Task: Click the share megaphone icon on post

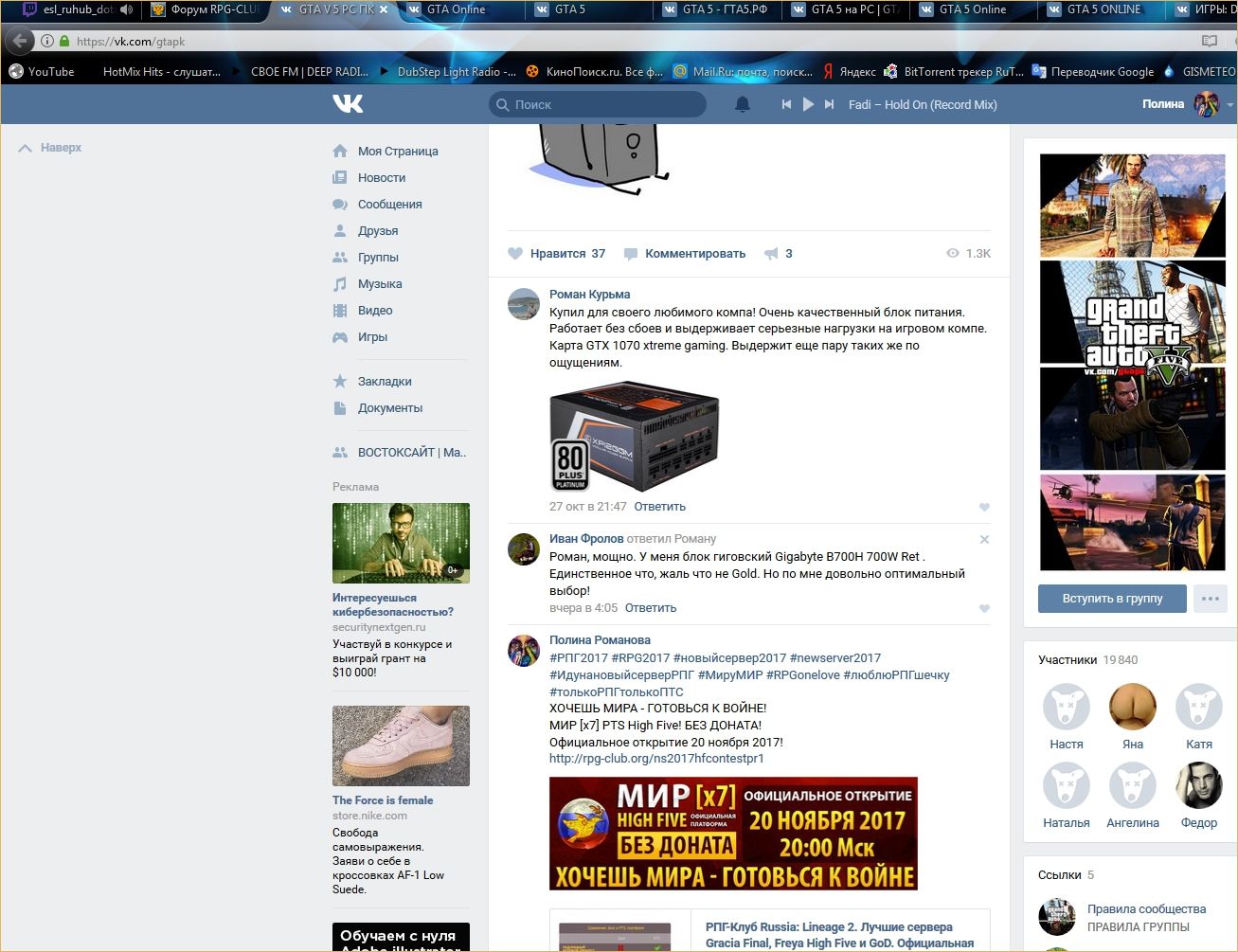Action: pos(772,254)
